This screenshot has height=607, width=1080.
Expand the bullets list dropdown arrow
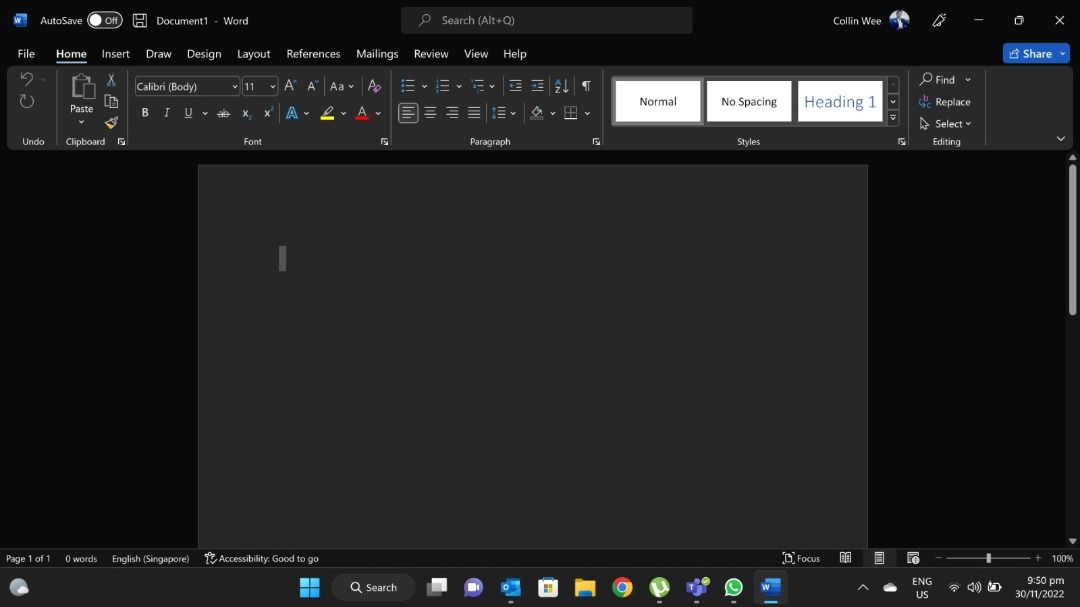point(424,86)
